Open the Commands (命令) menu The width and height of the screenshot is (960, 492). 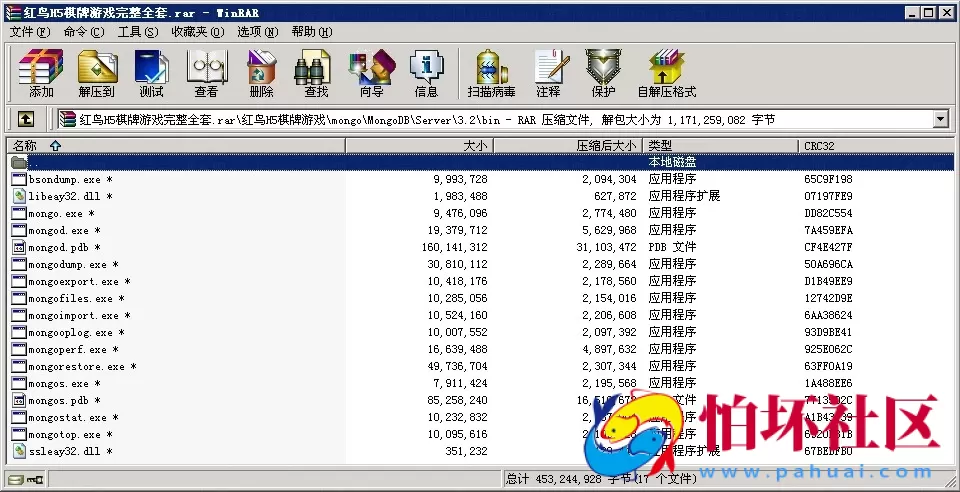tap(84, 32)
